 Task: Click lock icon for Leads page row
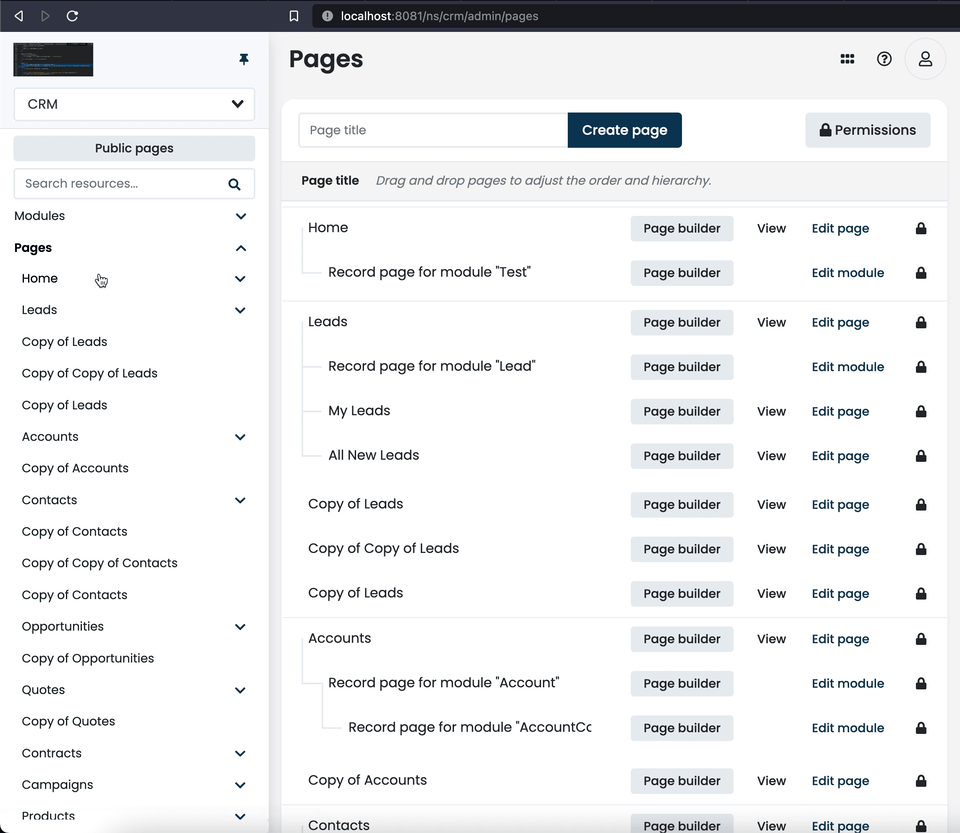point(921,323)
